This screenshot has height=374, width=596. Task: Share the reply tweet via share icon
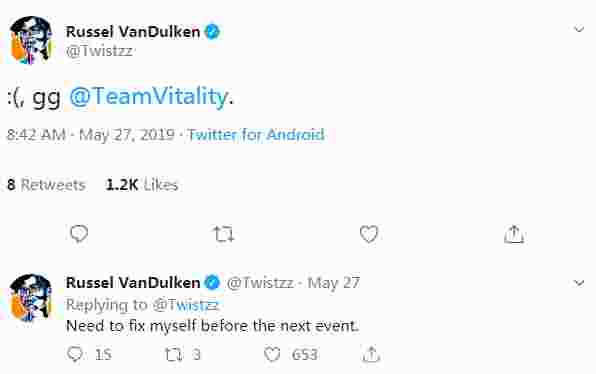tap(371, 354)
